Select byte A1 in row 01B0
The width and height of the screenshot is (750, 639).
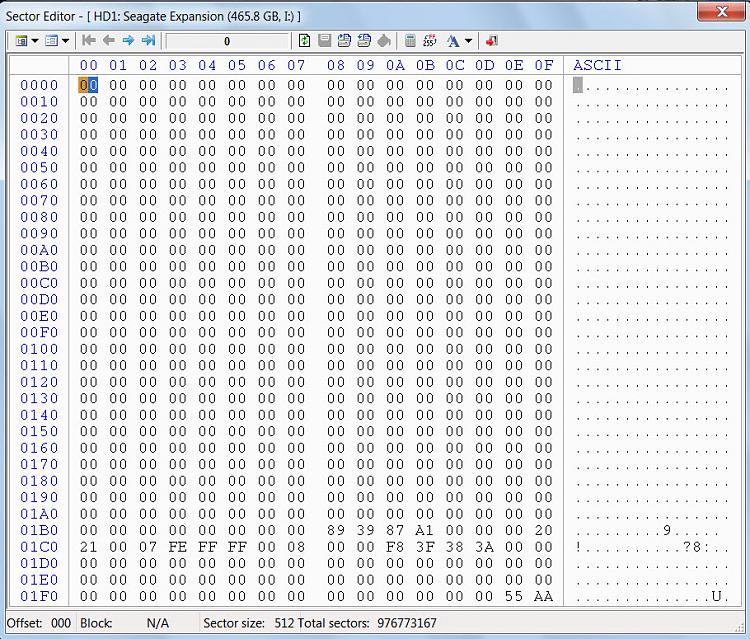pyautogui.click(x=425, y=530)
